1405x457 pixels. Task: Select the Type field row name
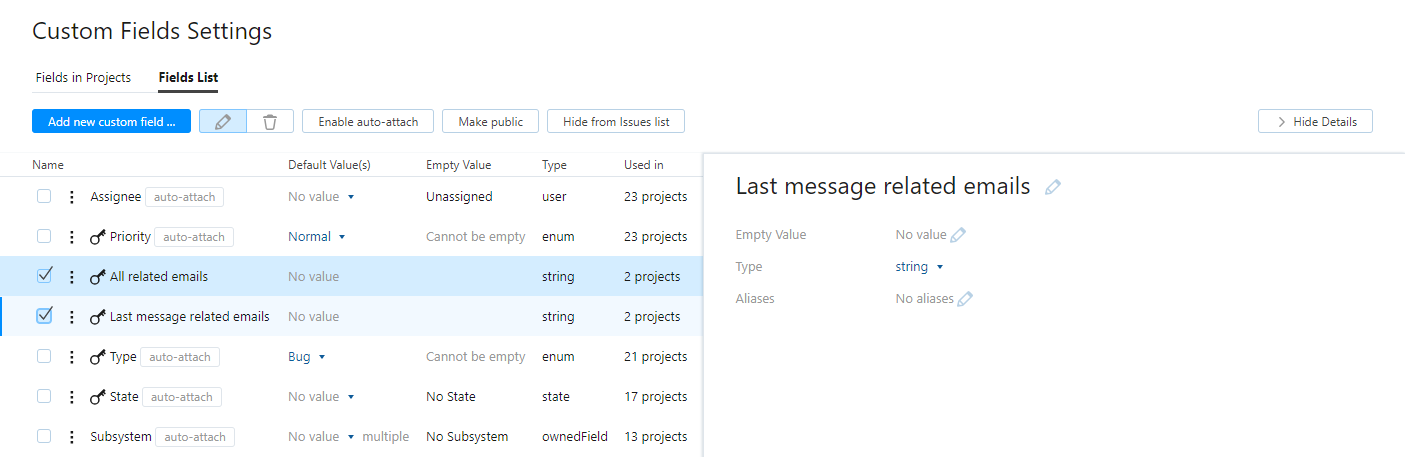click(123, 357)
